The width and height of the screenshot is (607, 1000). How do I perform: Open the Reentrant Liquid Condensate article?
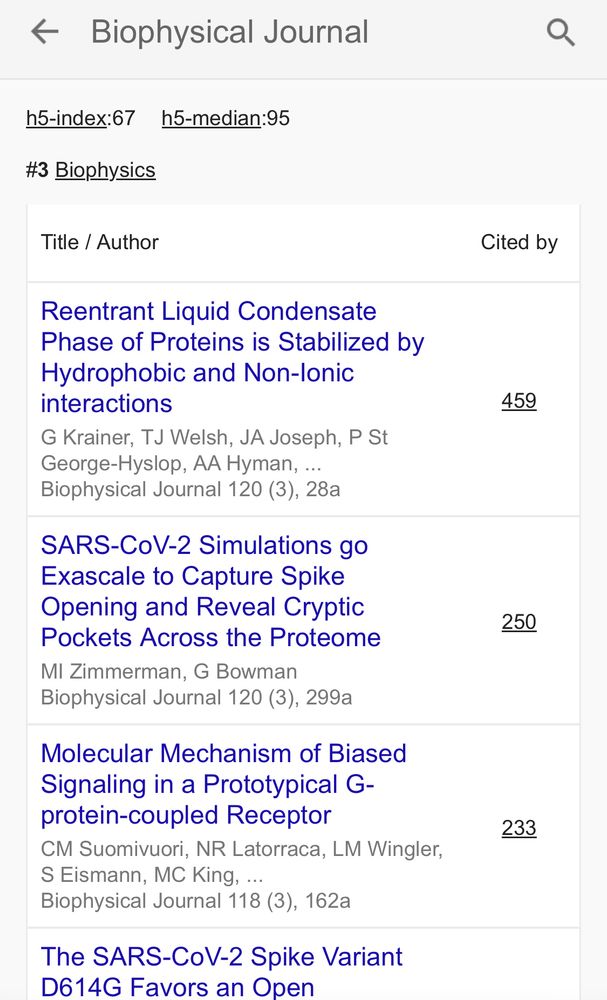point(232,357)
